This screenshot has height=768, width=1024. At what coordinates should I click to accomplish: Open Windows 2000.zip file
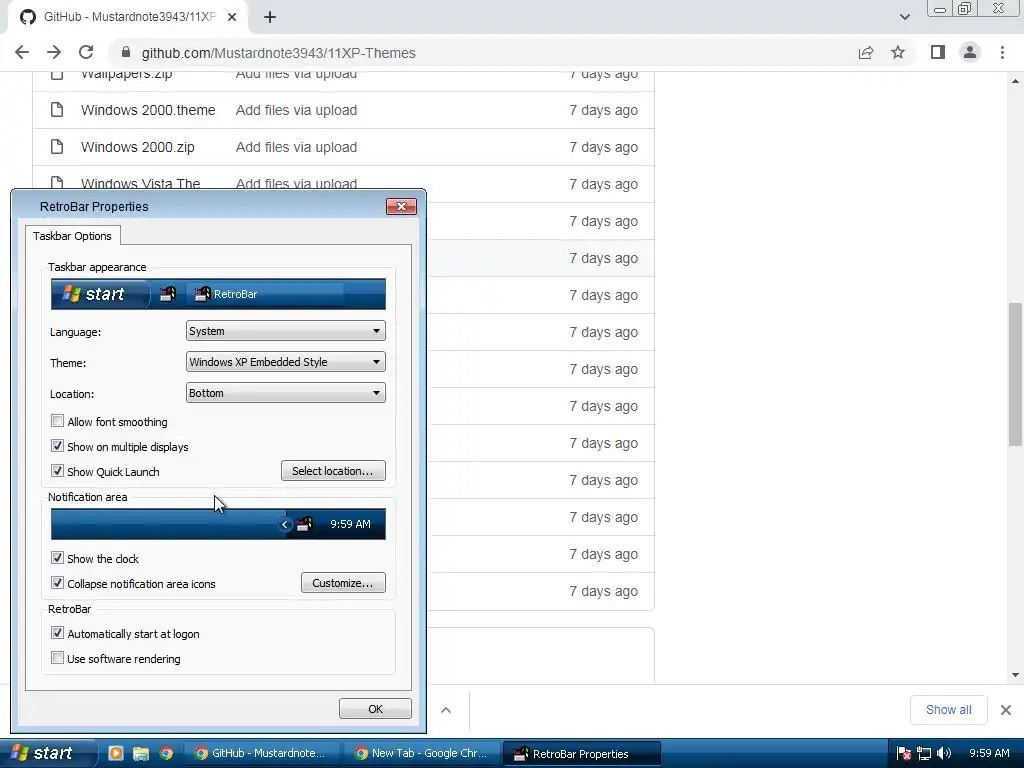click(138, 147)
